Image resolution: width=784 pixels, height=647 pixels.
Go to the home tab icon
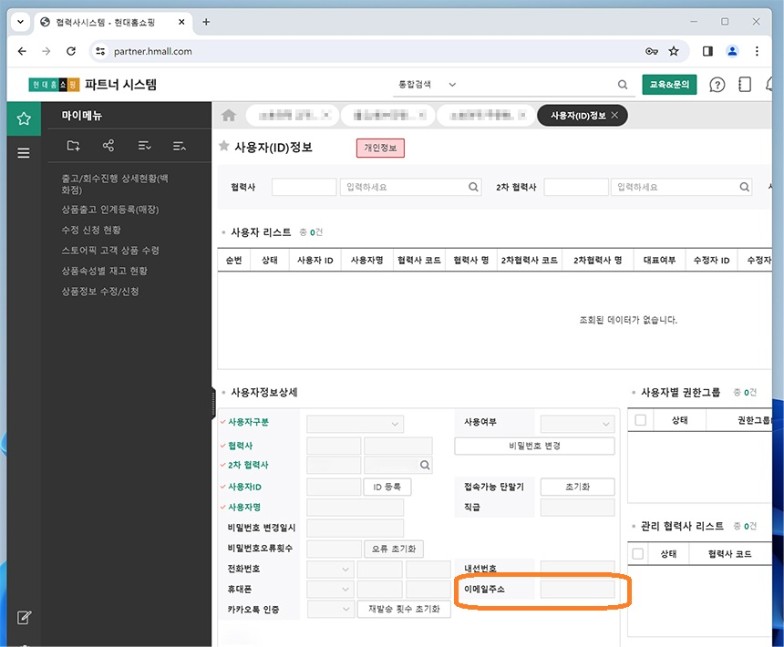click(228, 116)
